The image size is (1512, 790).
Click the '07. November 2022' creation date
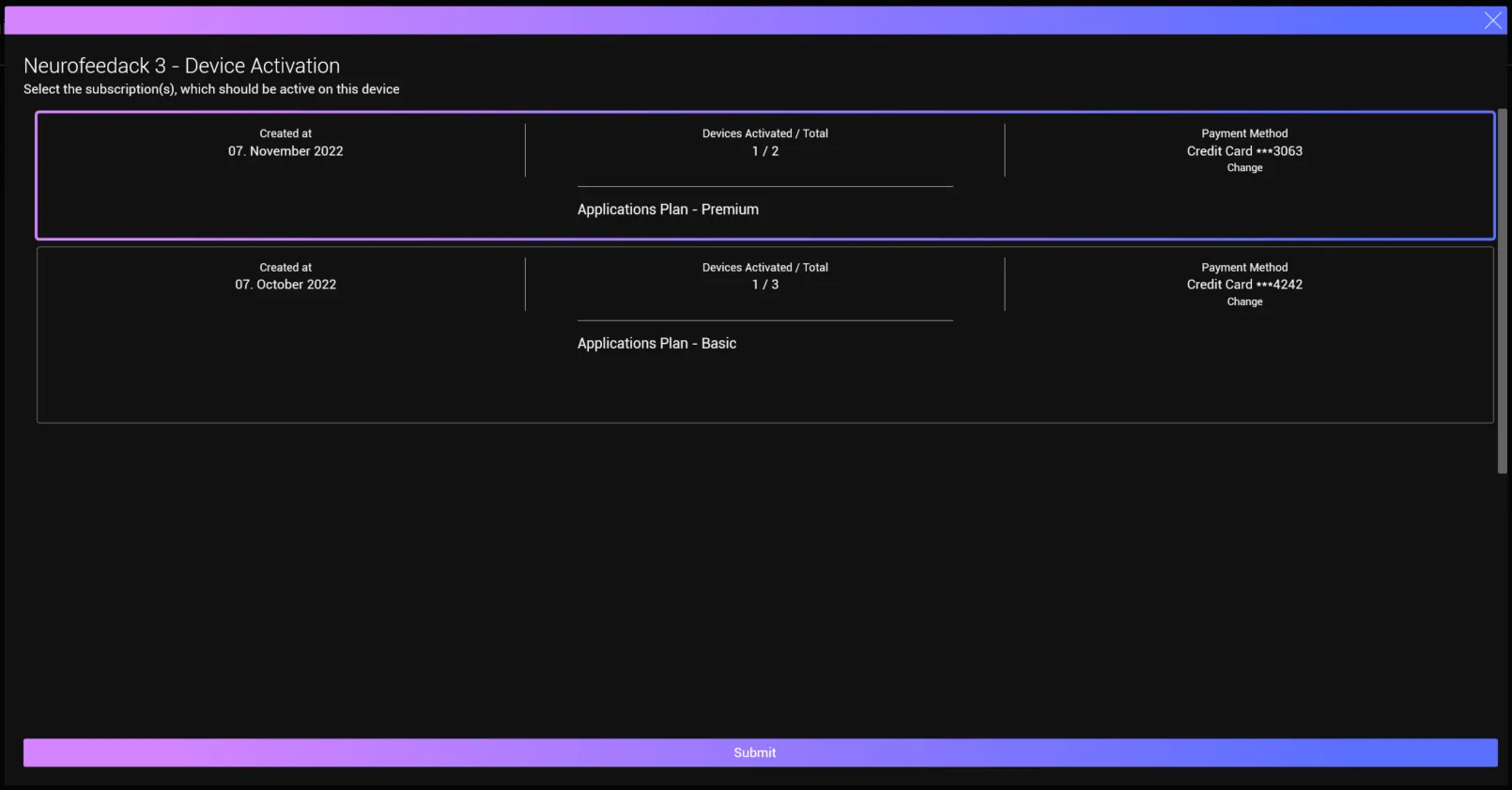coord(285,151)
